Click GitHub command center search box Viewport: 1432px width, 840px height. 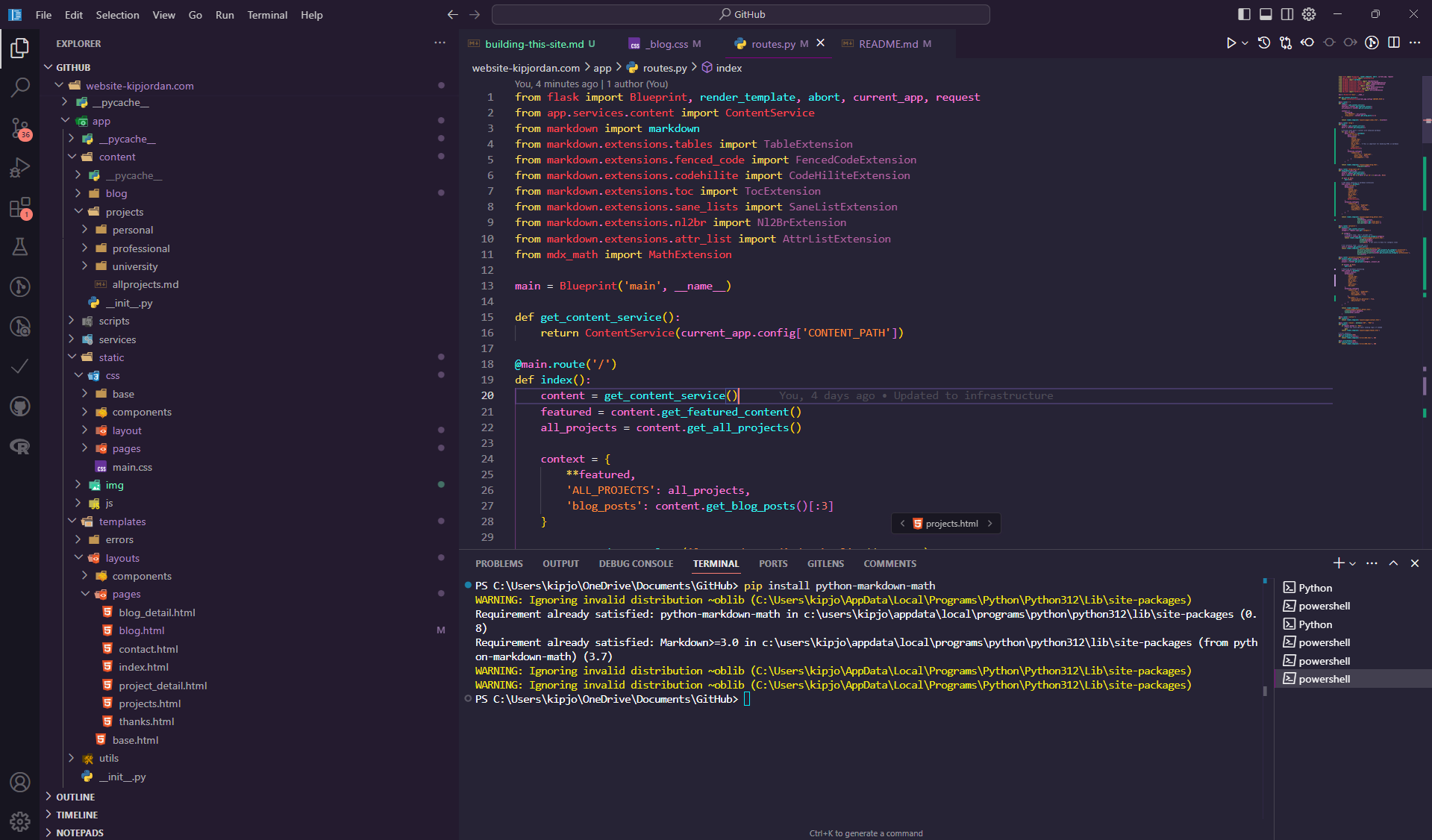[741, 14]
